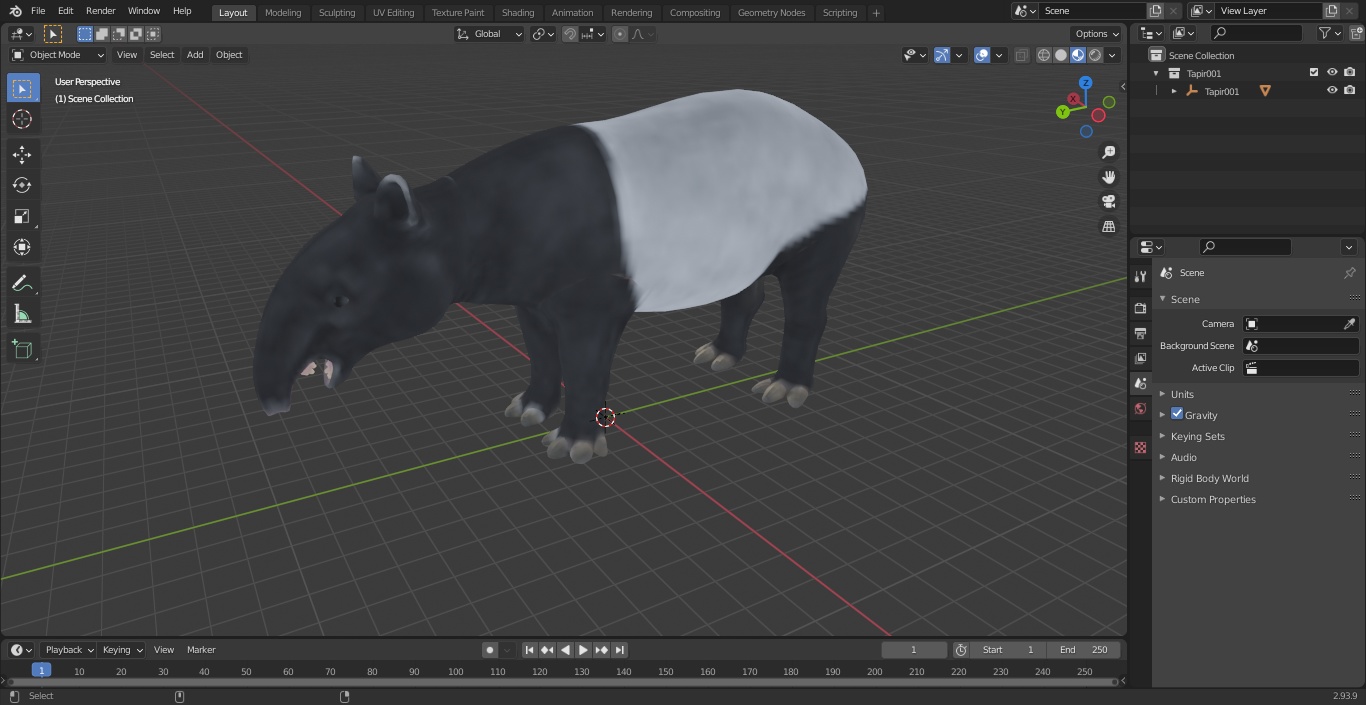Open the Render properties tab
The width and height of the screenshot is (1366, 705).
click(1140, 308)
